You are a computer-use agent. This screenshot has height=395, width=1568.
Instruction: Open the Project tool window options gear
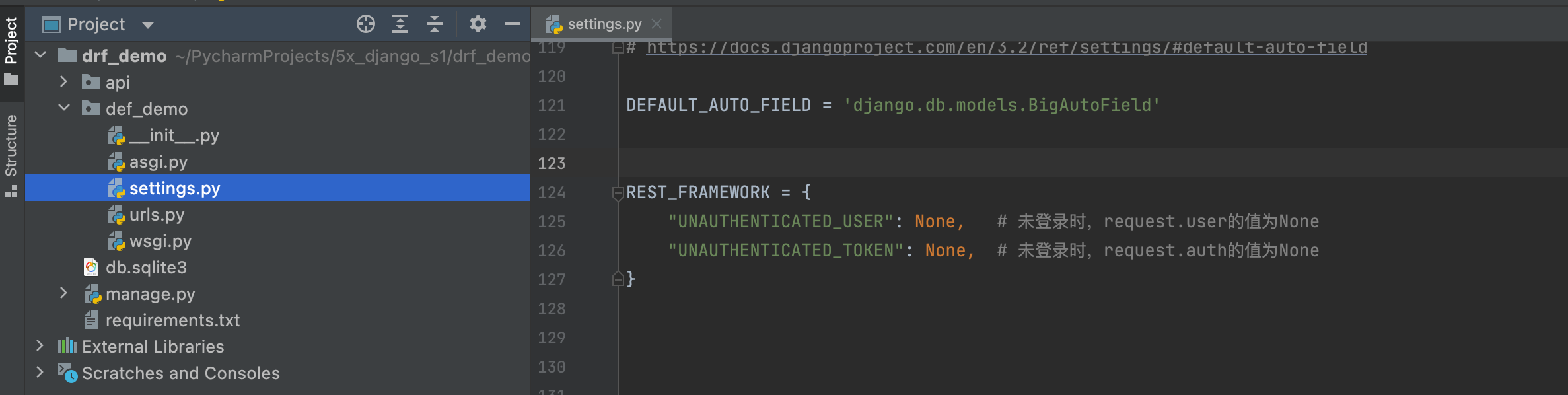coord(478,24)
